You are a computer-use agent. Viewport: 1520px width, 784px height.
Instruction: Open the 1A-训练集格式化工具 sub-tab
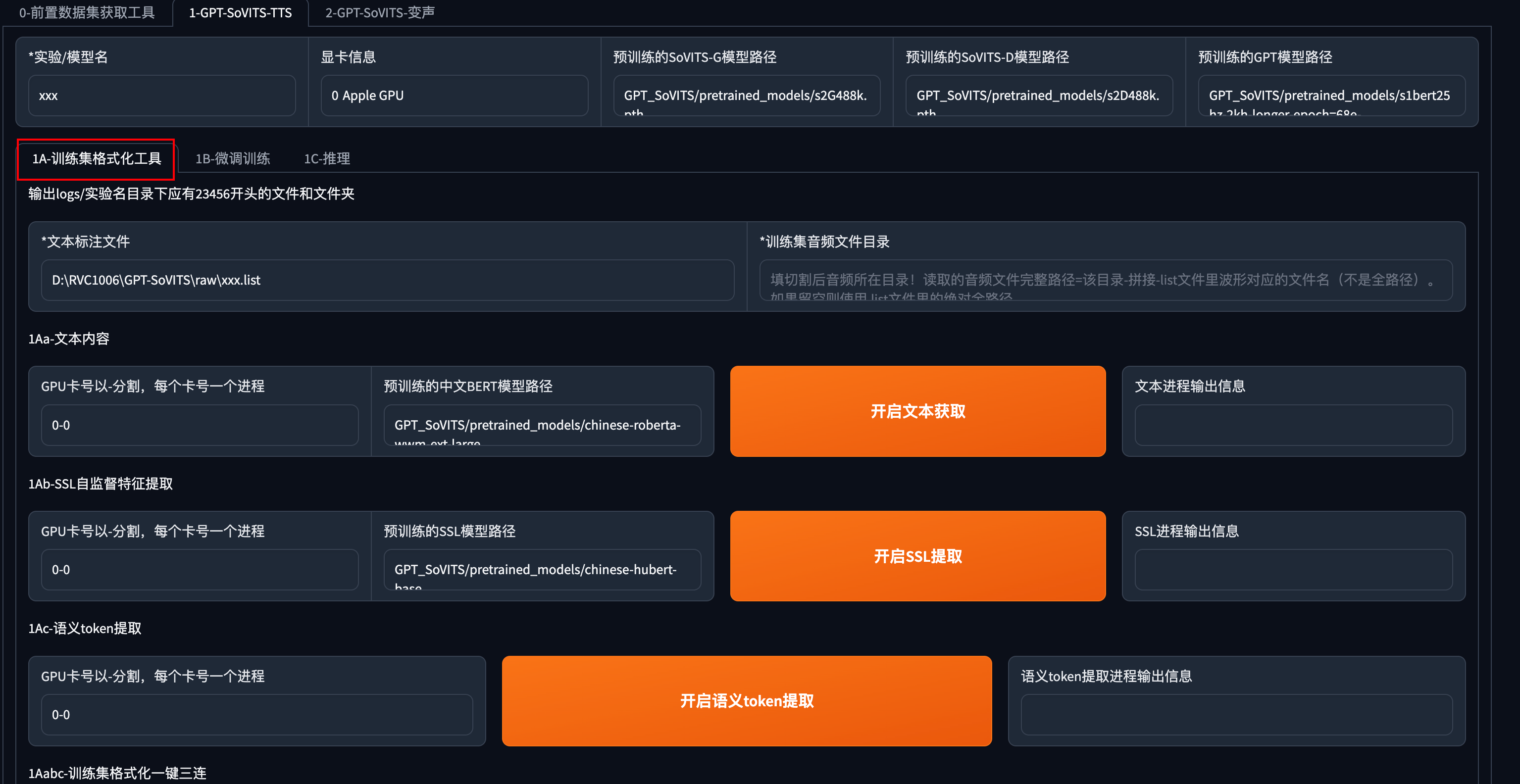click(96, 158)
